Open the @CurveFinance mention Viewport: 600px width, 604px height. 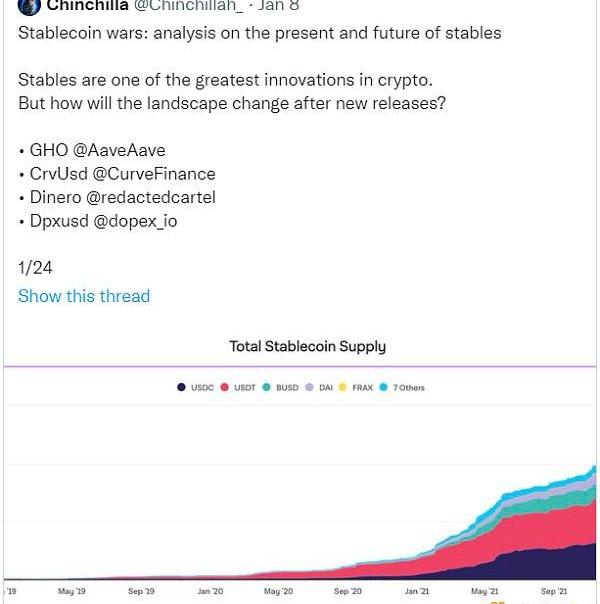click(x=160, y=174)
